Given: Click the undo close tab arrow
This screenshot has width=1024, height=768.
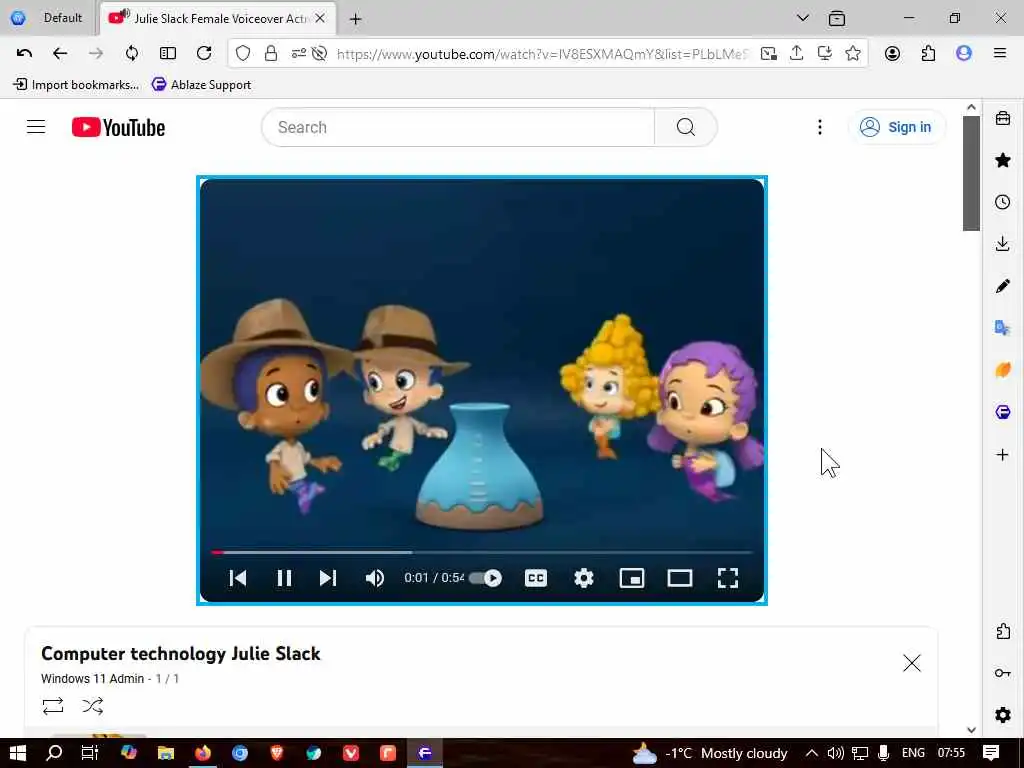Looking at the screenshot, I should pyautogui.click(x=24, y=54).
